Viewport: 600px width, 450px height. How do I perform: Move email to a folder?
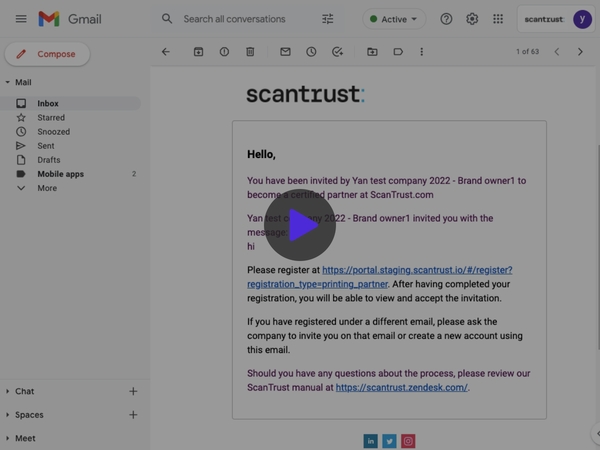(x=372, y=52)
